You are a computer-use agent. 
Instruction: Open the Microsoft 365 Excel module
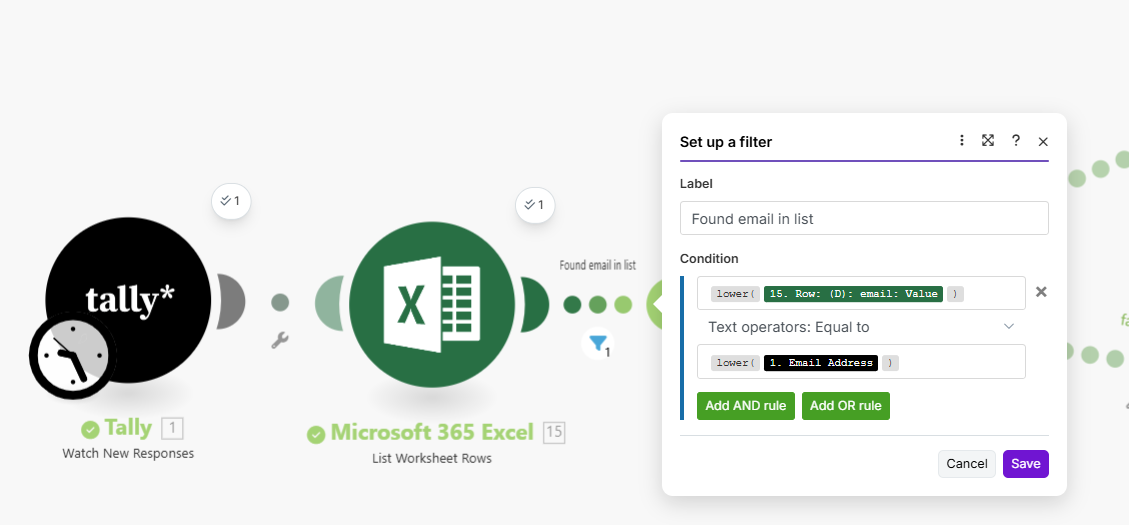[432, 304]
